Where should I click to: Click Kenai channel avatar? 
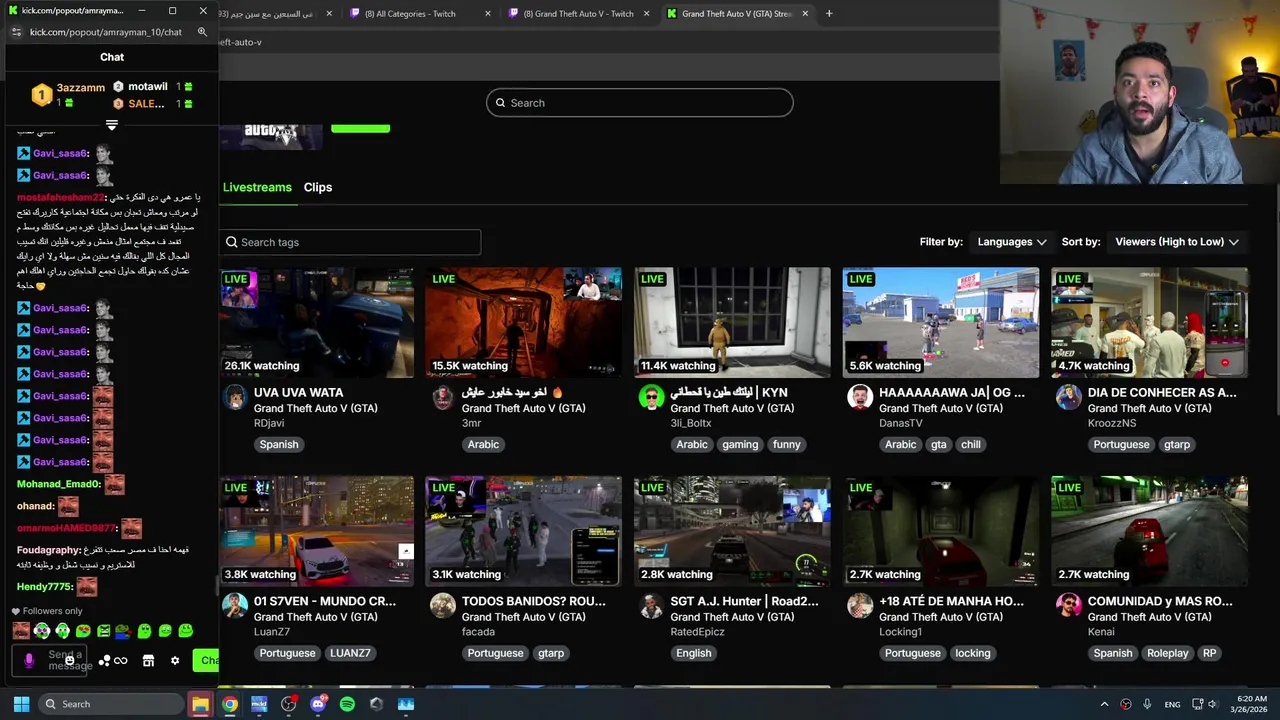[x=1068, y=606]
